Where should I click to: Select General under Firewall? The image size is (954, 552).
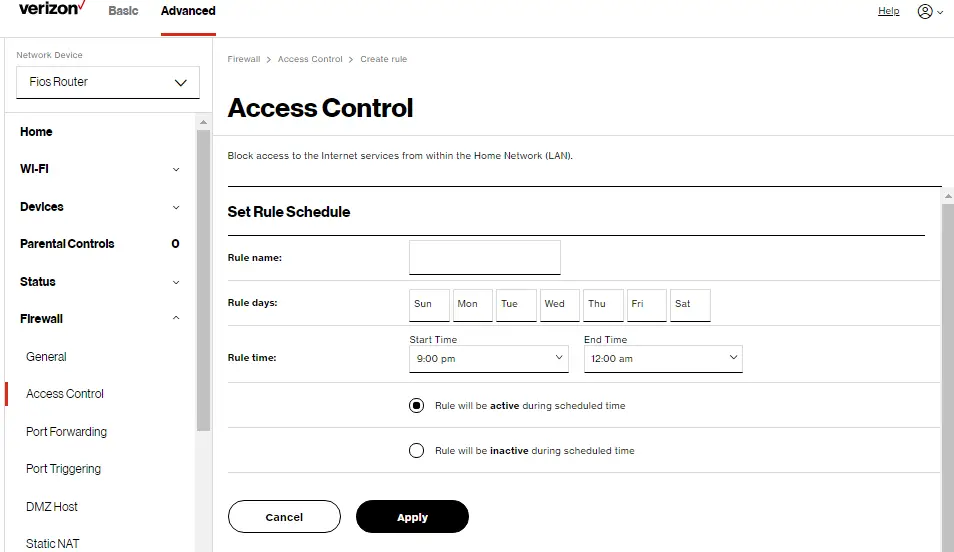point(46,357)
